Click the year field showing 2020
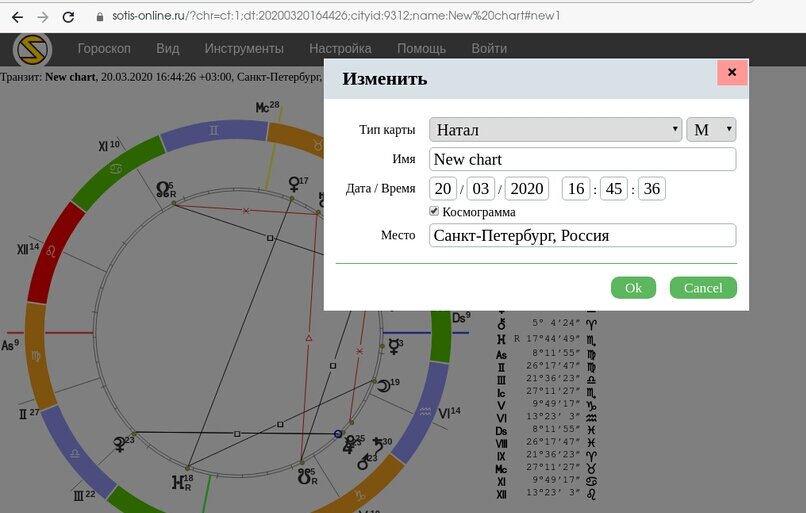Image resolution: width=806 pixels, height=513 pixels. [527, 189]
